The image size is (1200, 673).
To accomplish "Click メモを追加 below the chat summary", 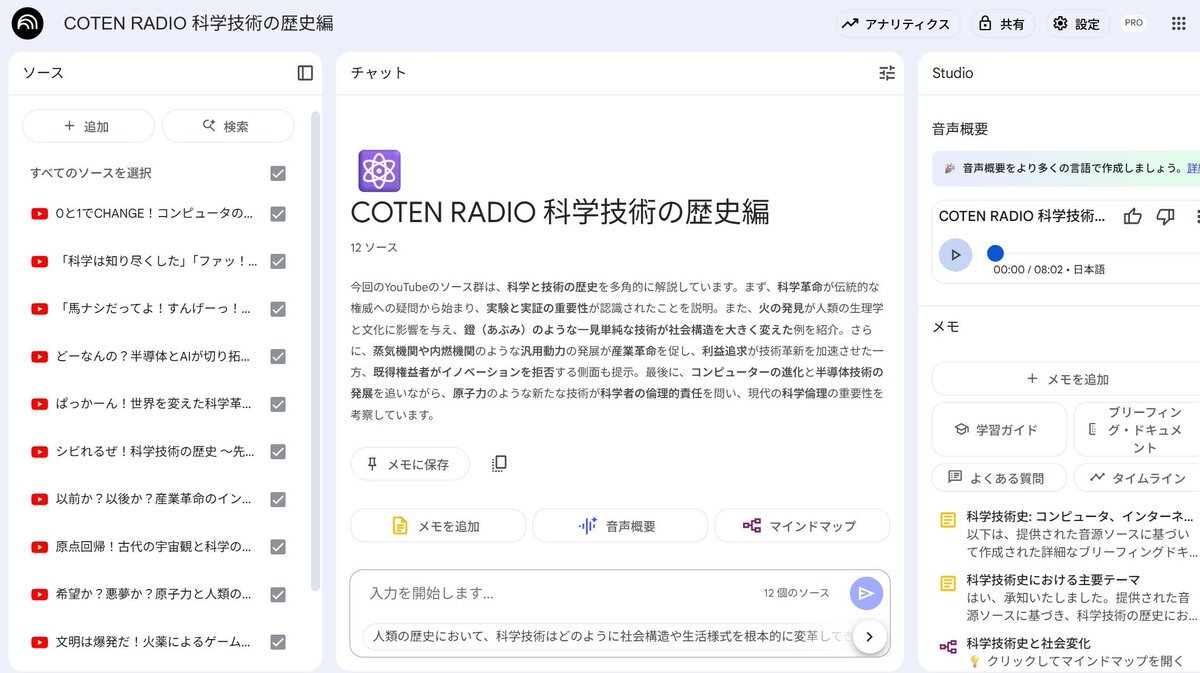I will pyautogui.click(x=438, y=526).
